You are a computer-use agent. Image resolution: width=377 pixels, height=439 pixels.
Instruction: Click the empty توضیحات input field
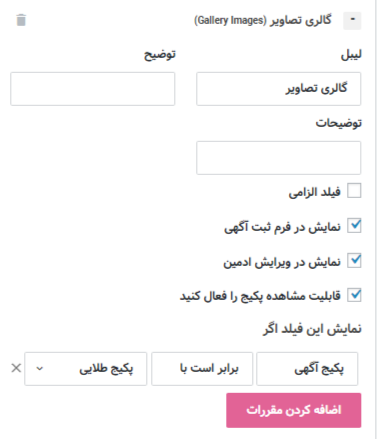[x=278, y=158]
